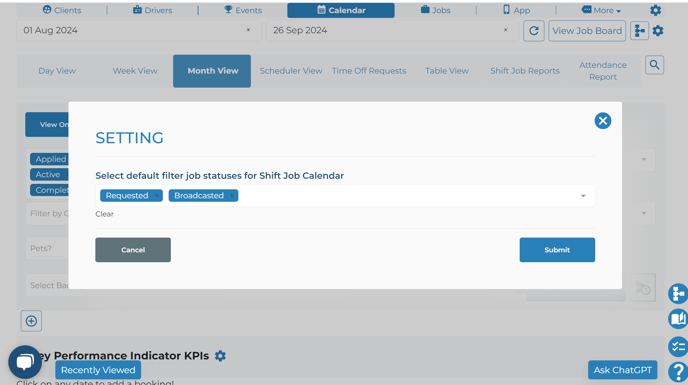Switch to Table View tab
Screen dimensions: 688x385
[447, 71]
